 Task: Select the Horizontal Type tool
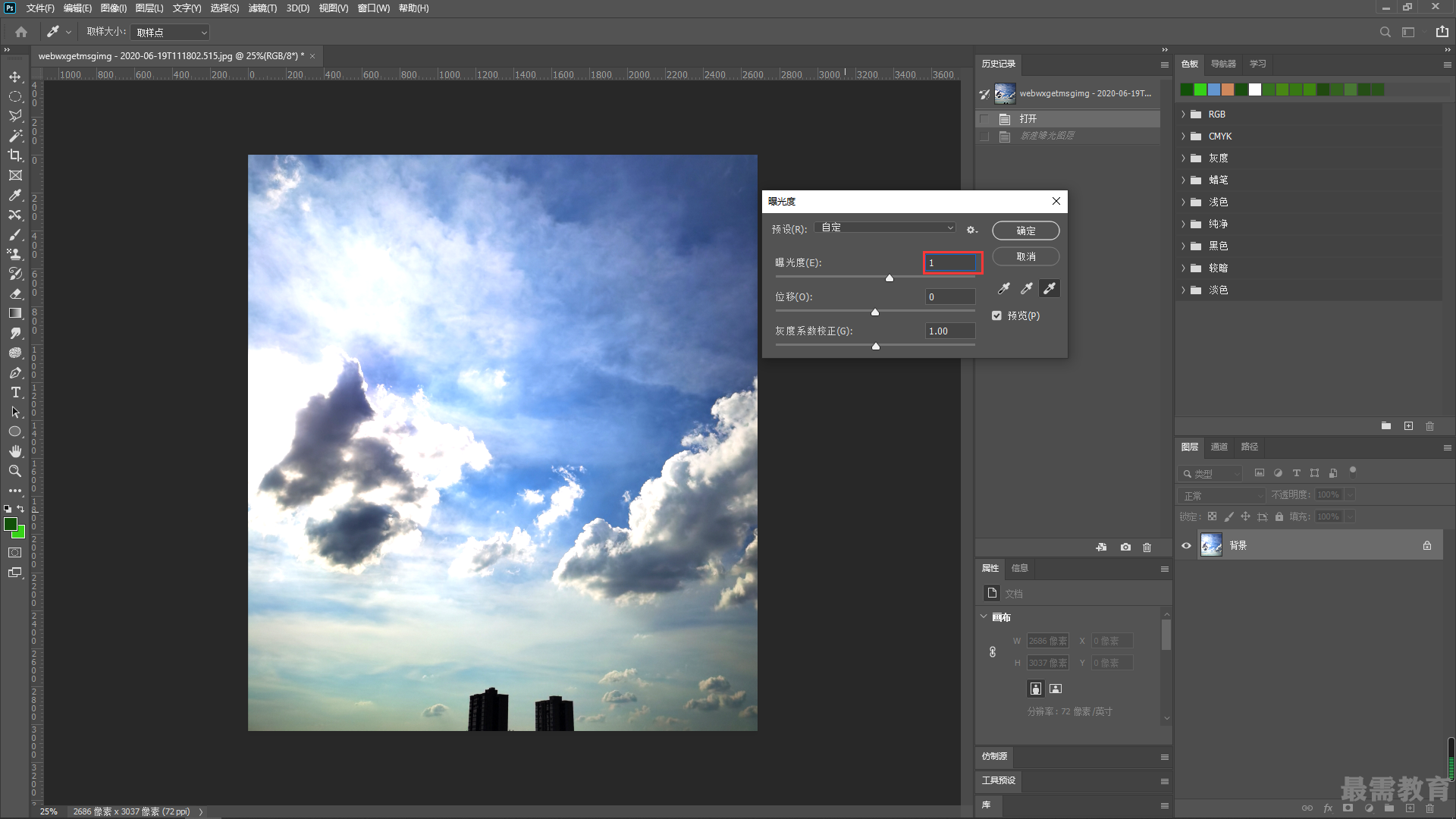pyautogui.click(x=15, y=392)
